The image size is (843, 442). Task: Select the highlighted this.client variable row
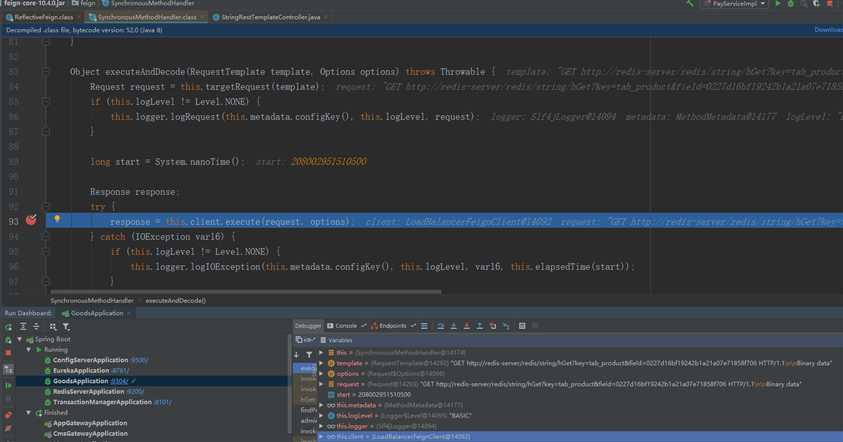tap(580, 437)
